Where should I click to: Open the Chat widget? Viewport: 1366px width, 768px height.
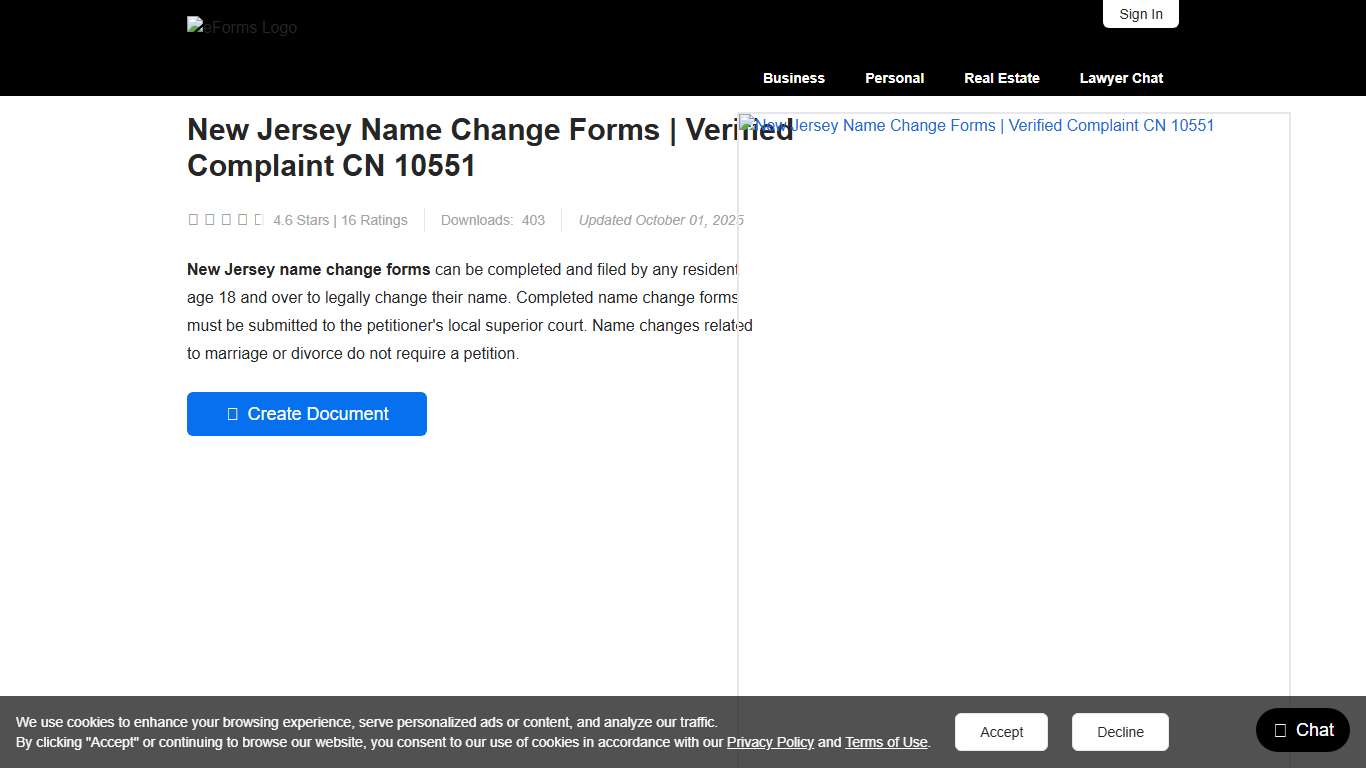(1302, 730)
